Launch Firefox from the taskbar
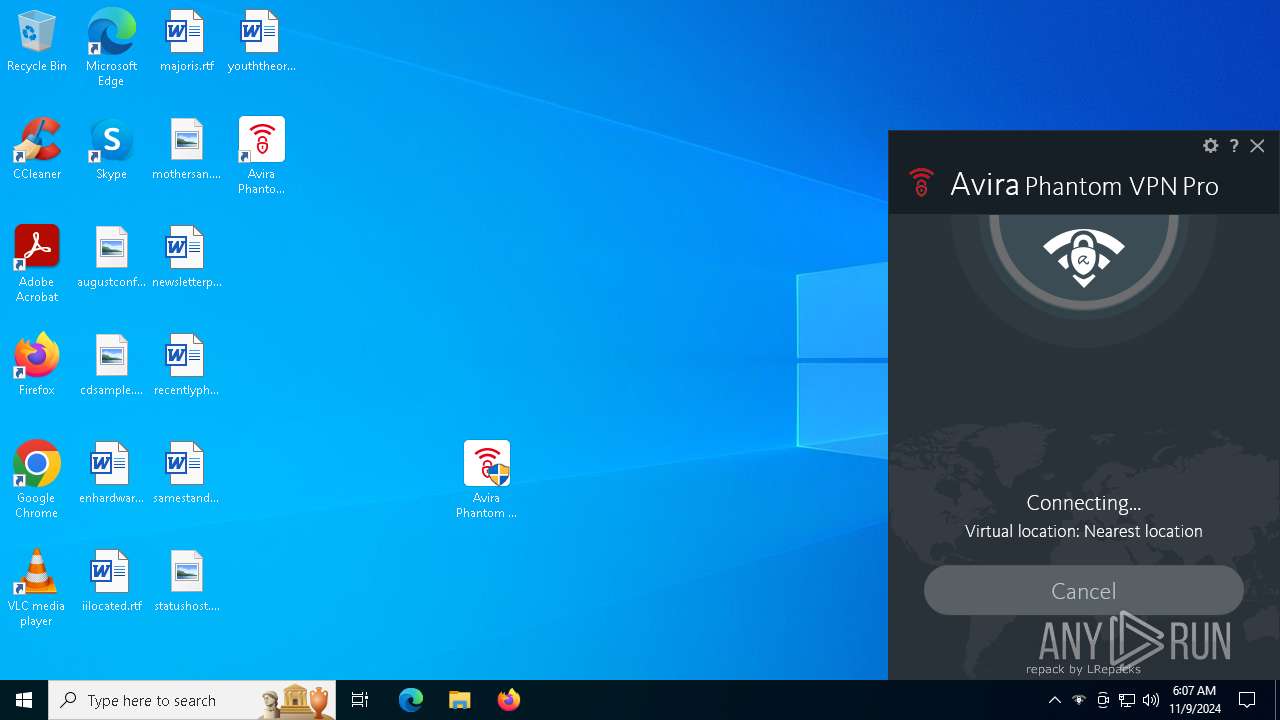This screenshot has width=1280, height=720. [x=508, y=700]
